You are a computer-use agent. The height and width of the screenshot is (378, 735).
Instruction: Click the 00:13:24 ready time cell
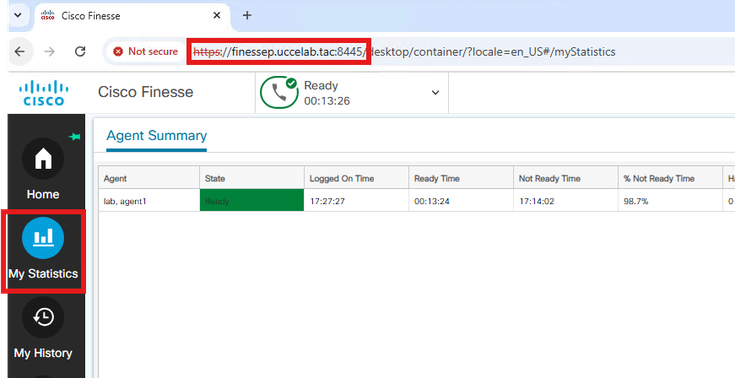coord(461,201)
